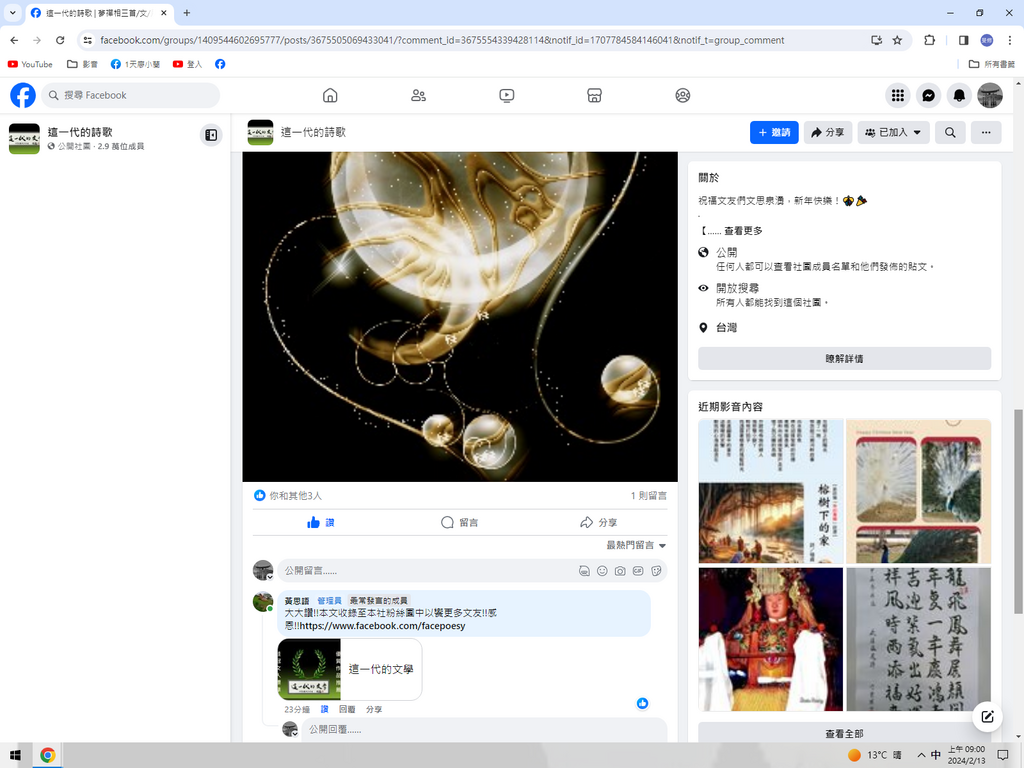Open the notifications bell icon
The width and height of the screenshot is (1024, 768).
(x=959, y=95)
